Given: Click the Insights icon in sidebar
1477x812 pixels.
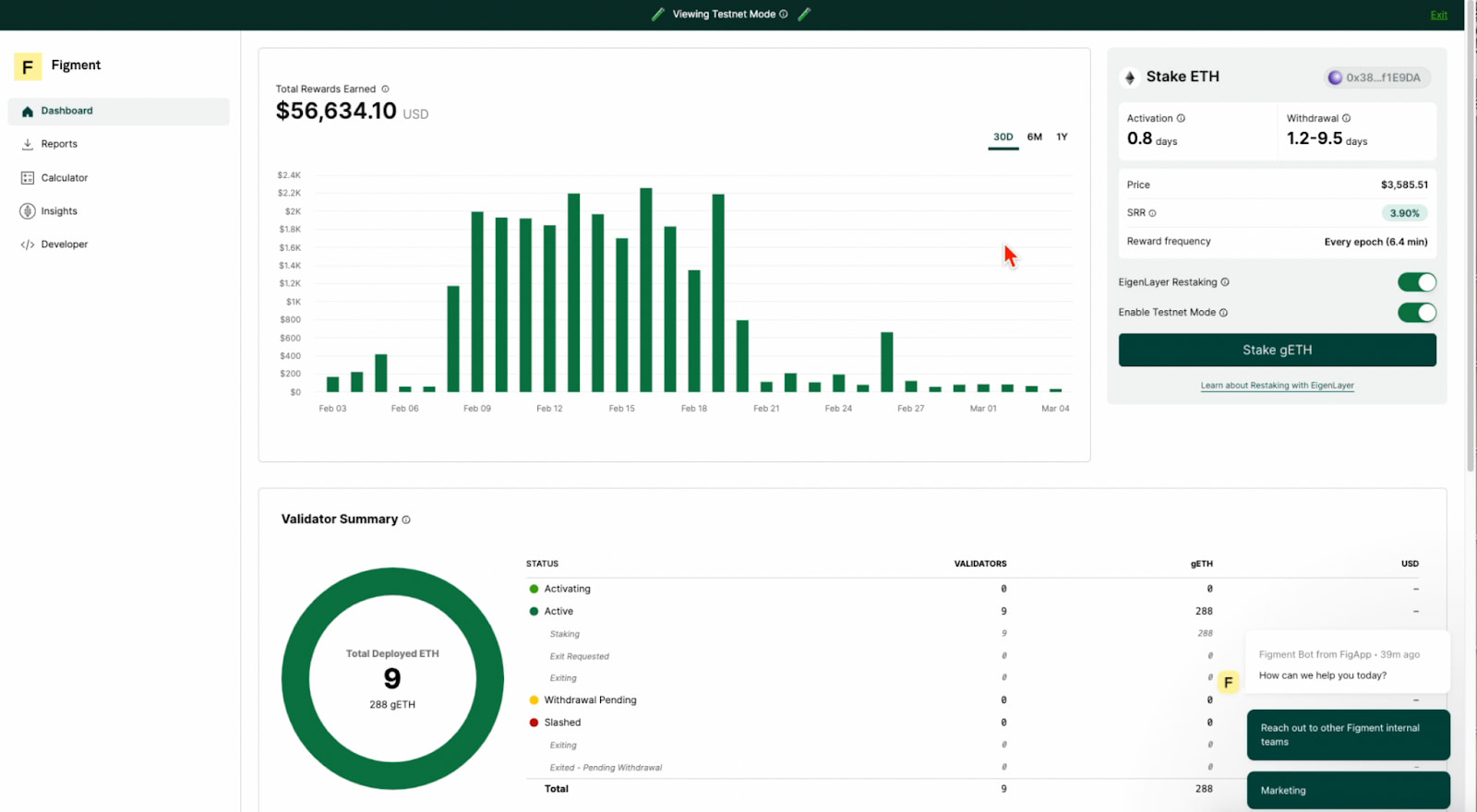Looking at the screenshot, I should (28, 211).
